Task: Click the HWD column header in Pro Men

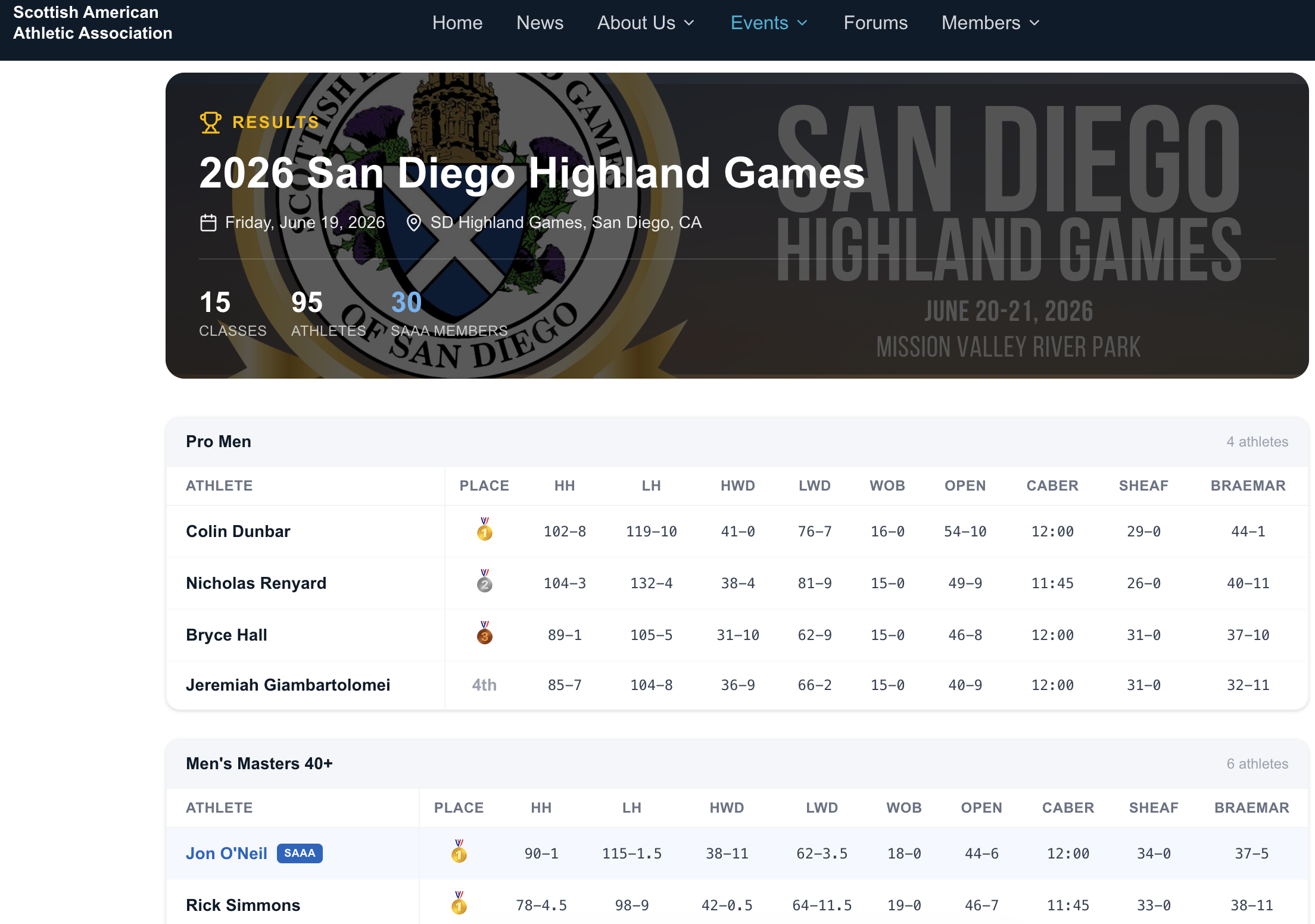Action: coord(738,486)
